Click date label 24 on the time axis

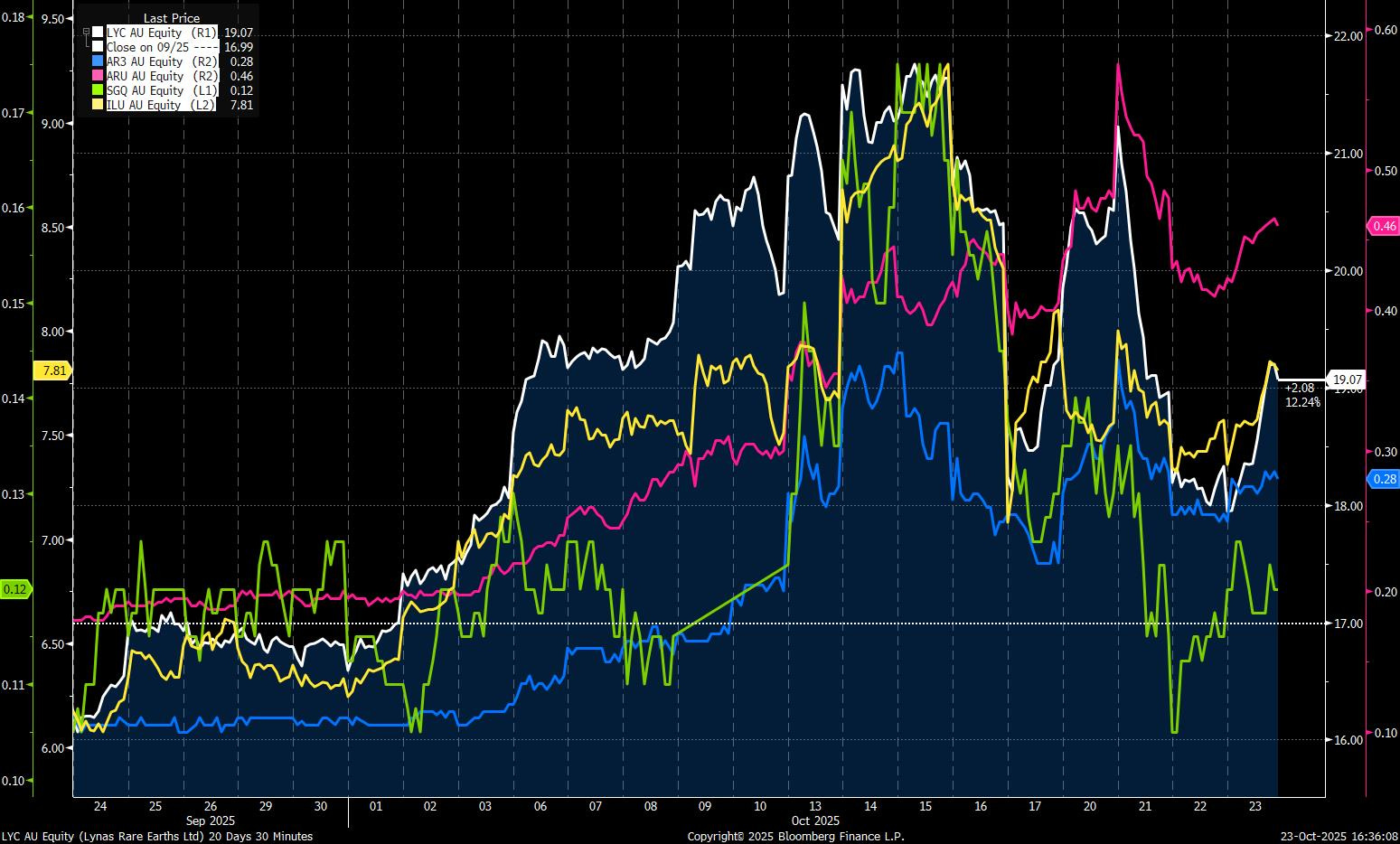100,806
